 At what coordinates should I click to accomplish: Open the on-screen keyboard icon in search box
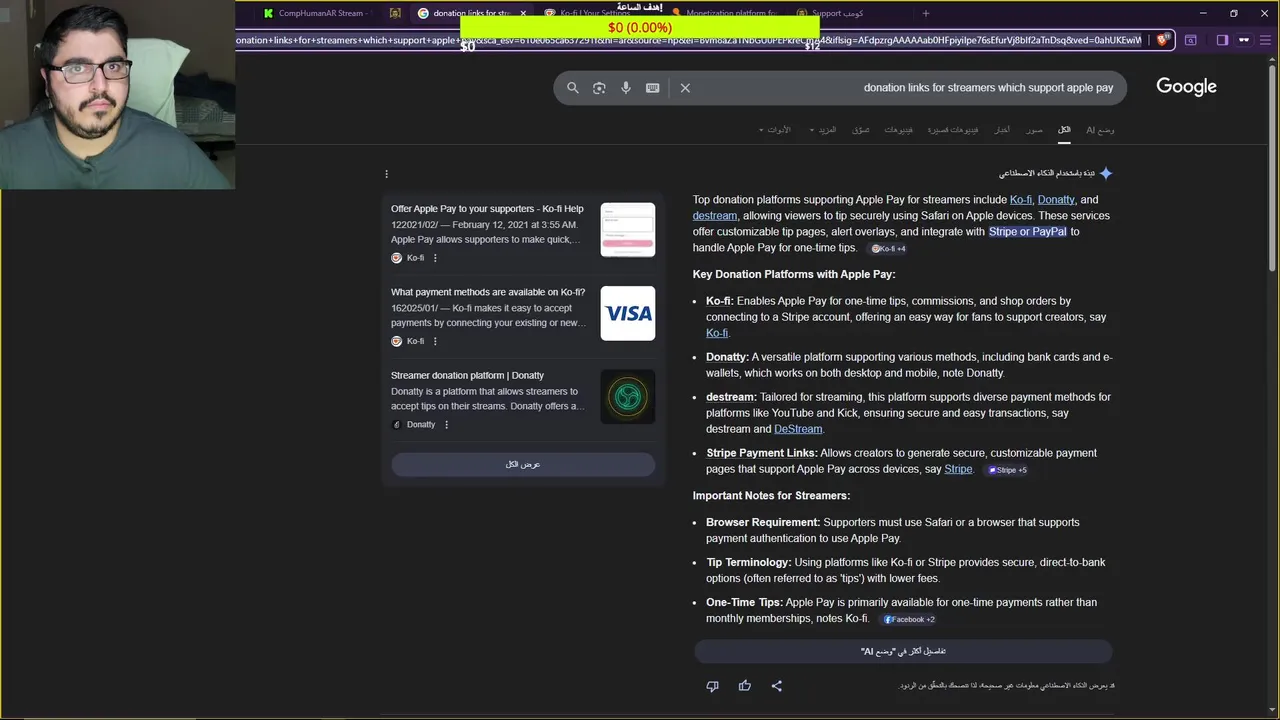pyautogui.click(x=653, y=88)
